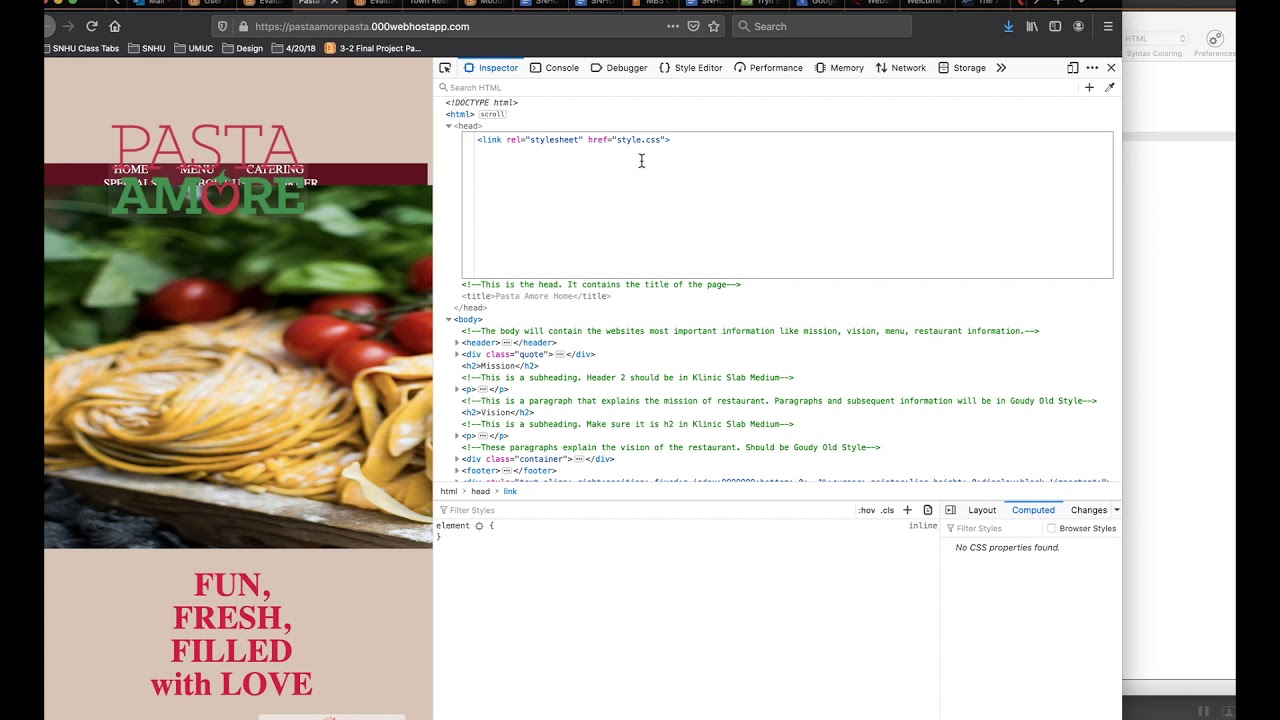Expand the footer element node
This screenshot has height=720, width=1280.
457,471
